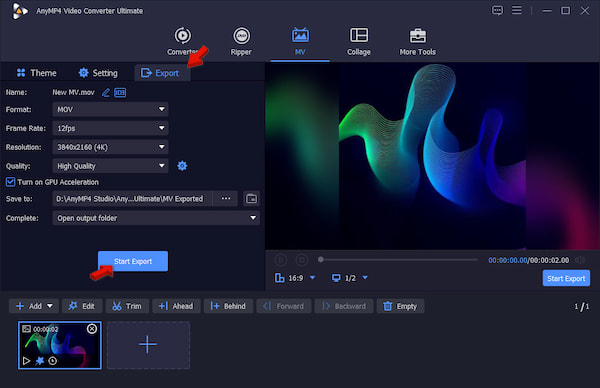The image size is (600, 388).
Task: Switch to the Theme tab
Action: (x=36, y=73)
